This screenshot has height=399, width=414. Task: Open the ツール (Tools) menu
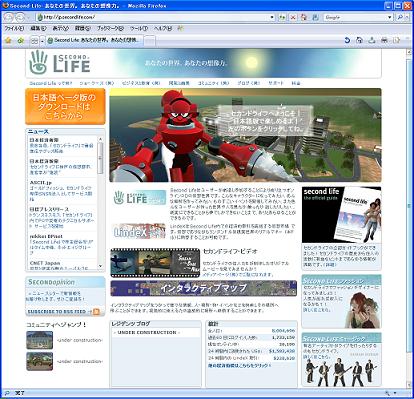(139, 29)
